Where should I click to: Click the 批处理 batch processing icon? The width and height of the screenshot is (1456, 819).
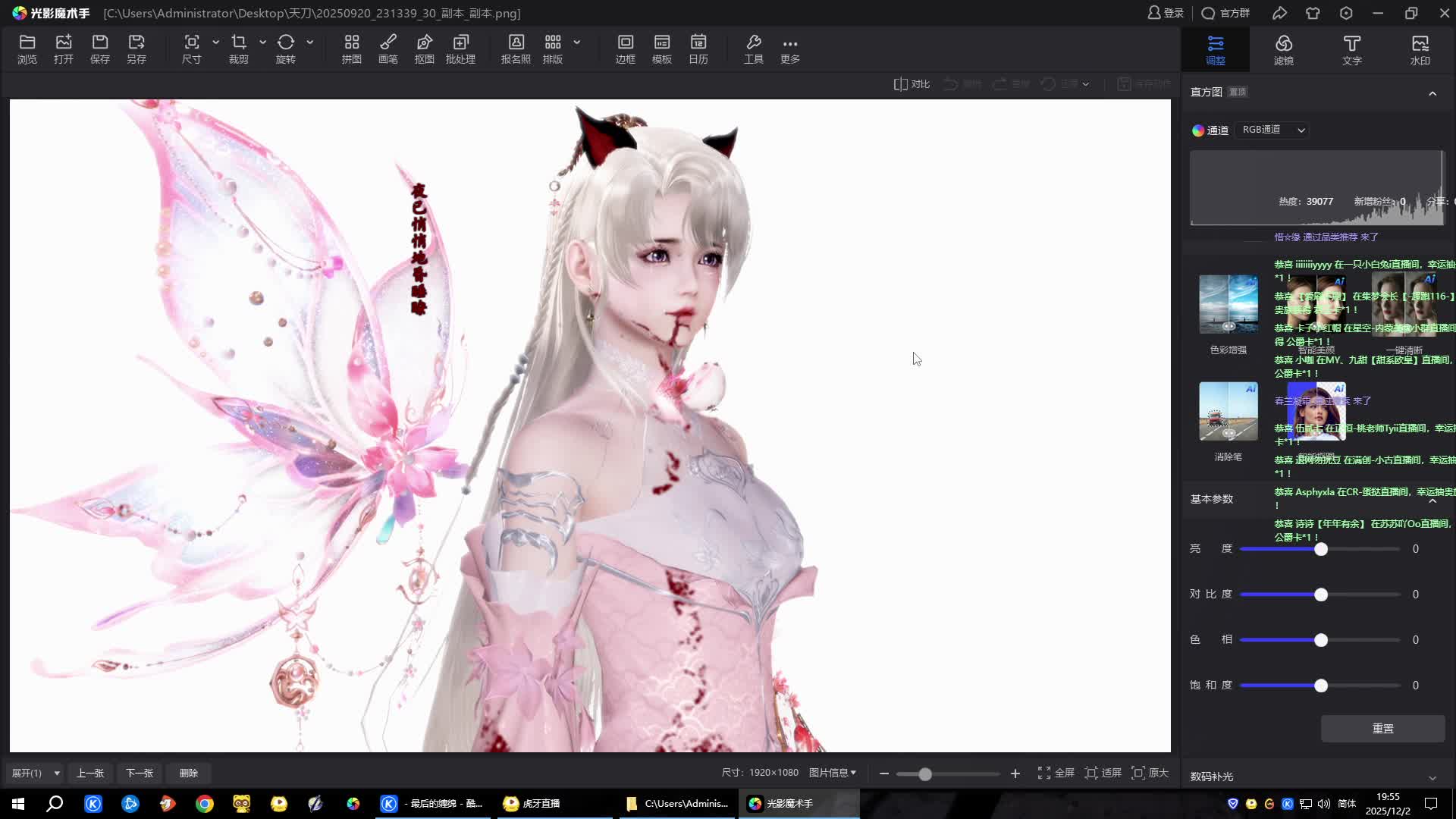tap(460, 49)
